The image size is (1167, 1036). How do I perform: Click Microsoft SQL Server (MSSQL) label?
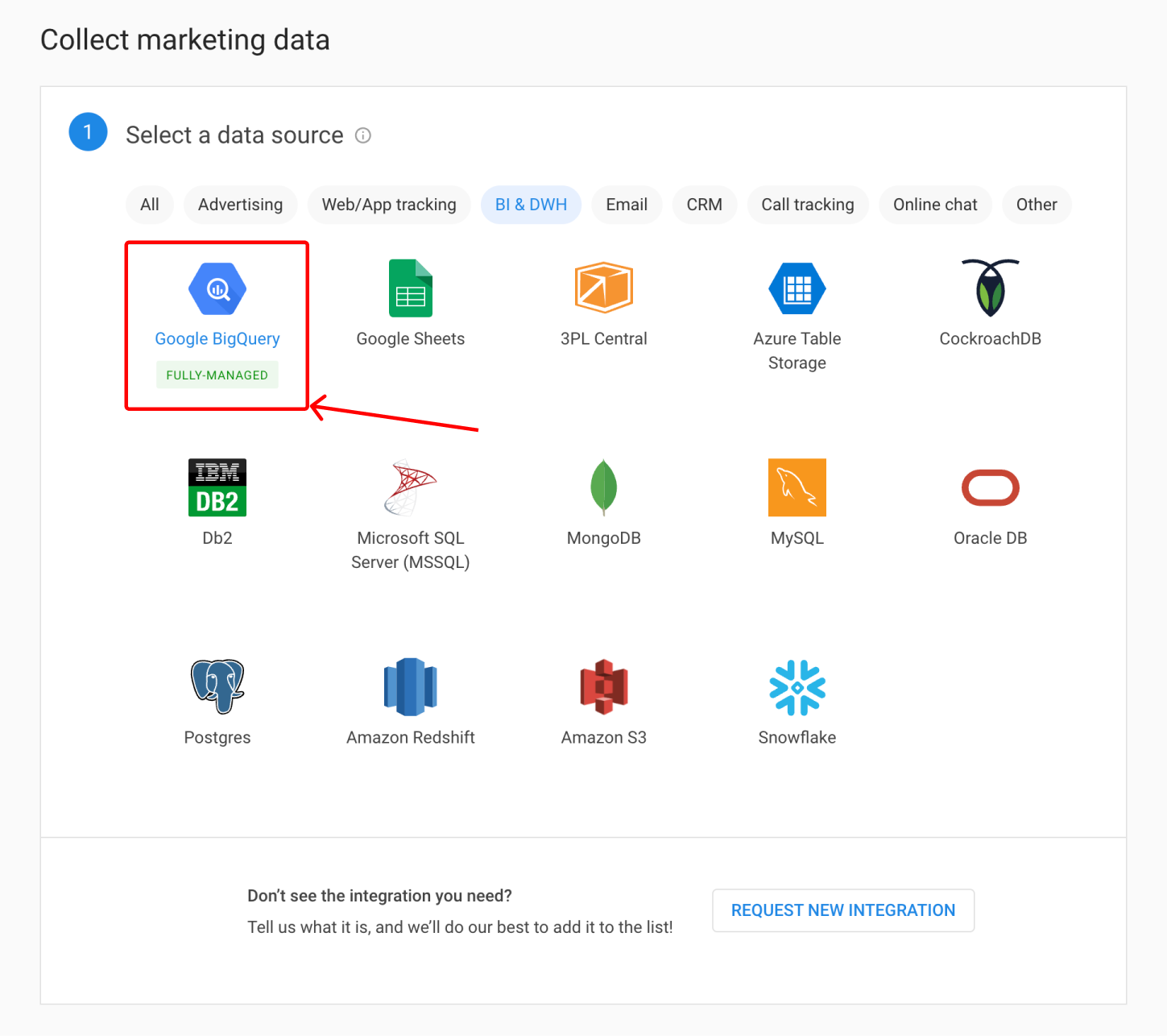pyautogui.click(x=411, y=550)
